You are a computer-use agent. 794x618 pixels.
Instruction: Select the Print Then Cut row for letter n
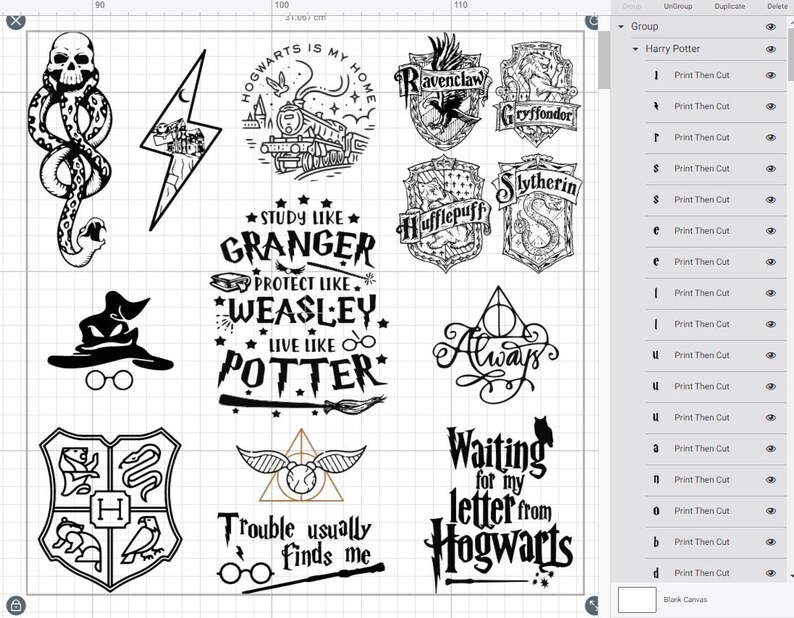[x=715, y=480]
